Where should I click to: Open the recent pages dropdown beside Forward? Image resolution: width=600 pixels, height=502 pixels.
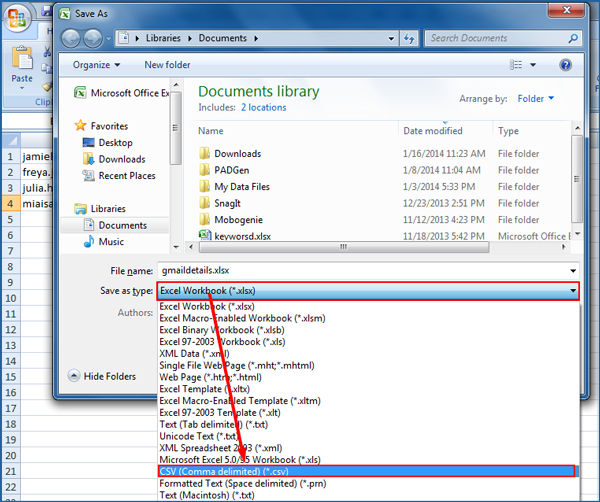109,39
